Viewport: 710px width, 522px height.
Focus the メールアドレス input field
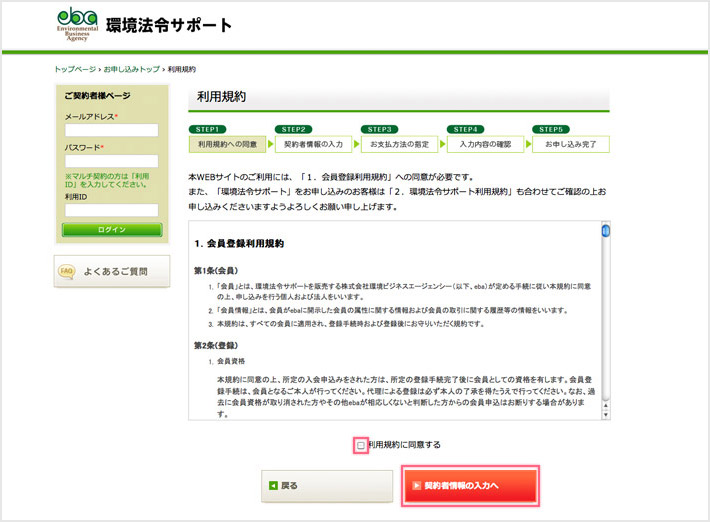[111, 130]
